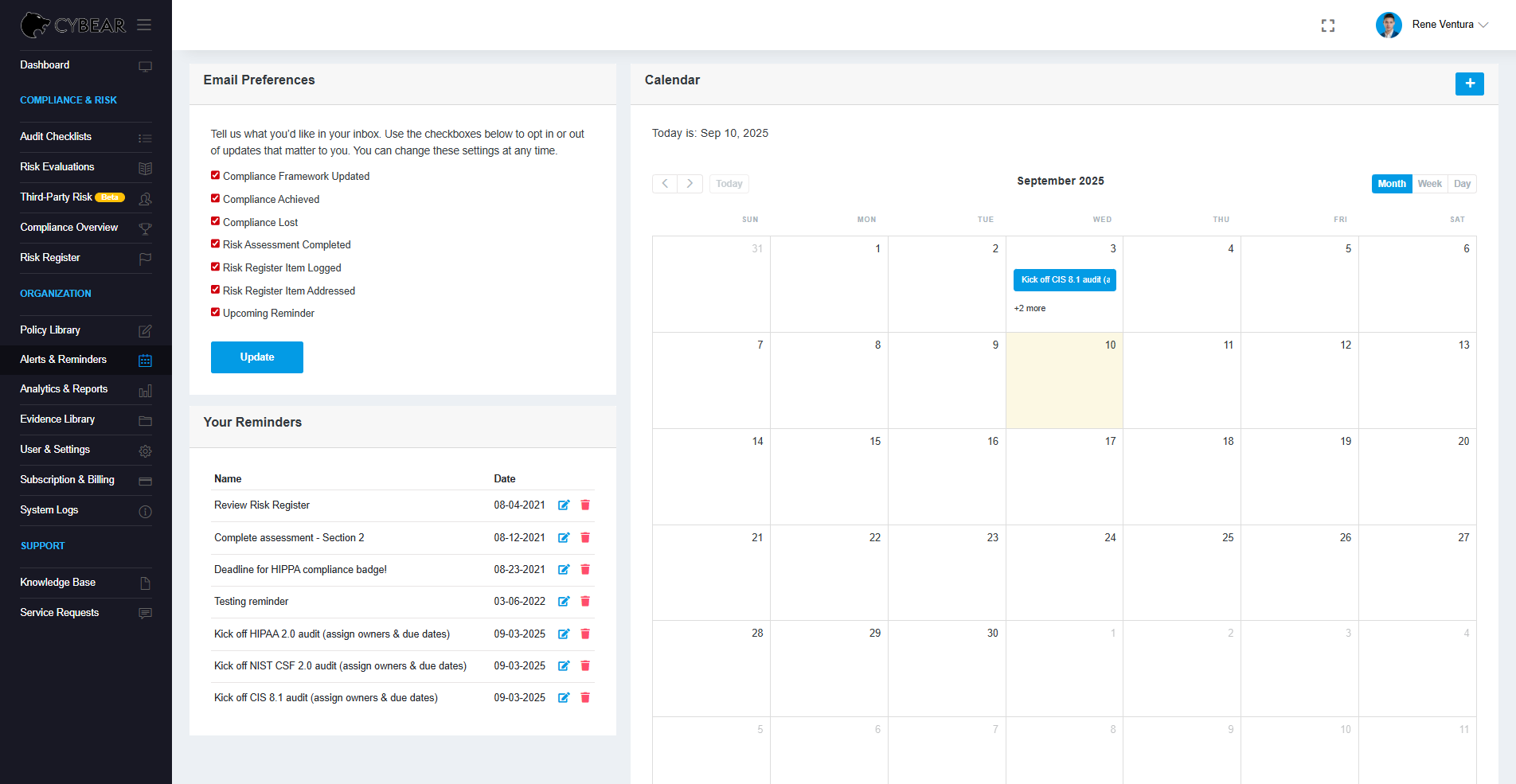Select the Evidence Library folder icon
The image size is (1516, 784).
click(x=145, y=420)
